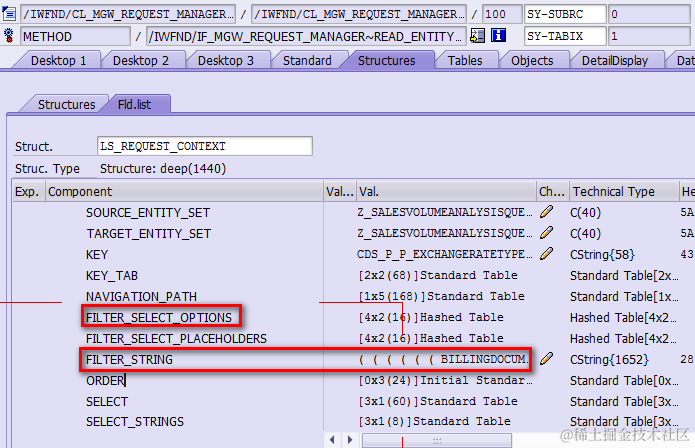Click the READ_ENTITY method name field
The height and width of the screenshot is (448, 695).
click(x=306, y=36)
